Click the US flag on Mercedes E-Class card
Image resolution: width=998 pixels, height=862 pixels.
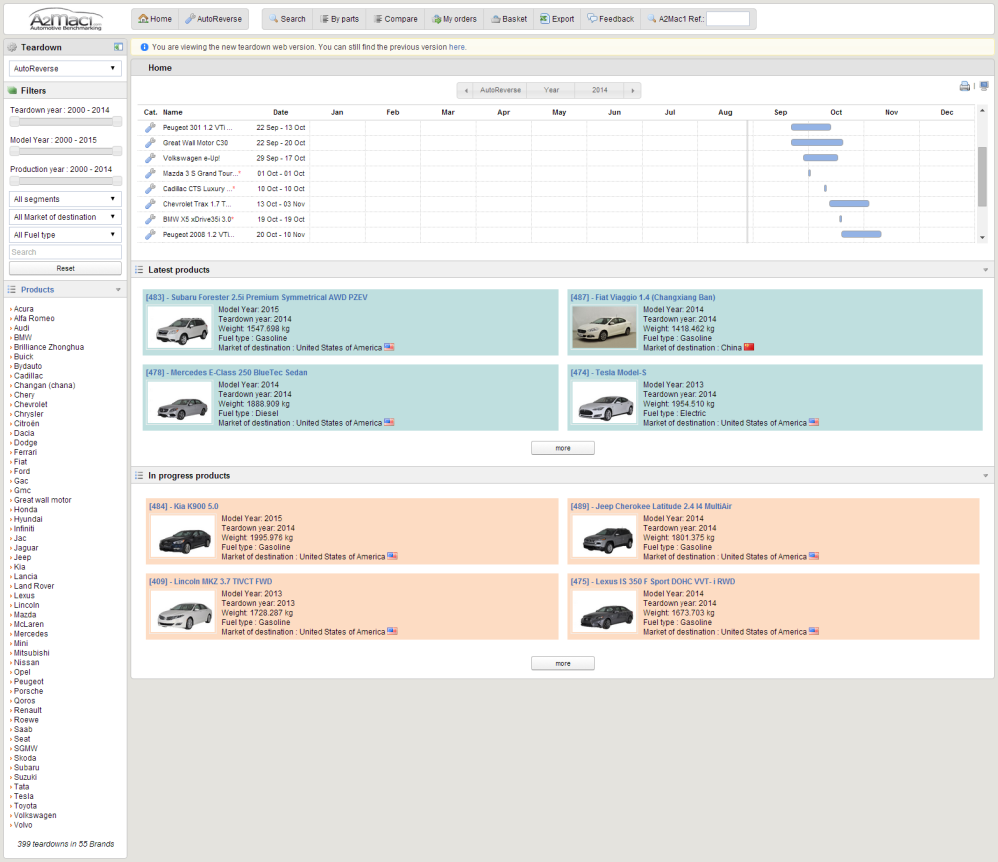tap(389, 423)
